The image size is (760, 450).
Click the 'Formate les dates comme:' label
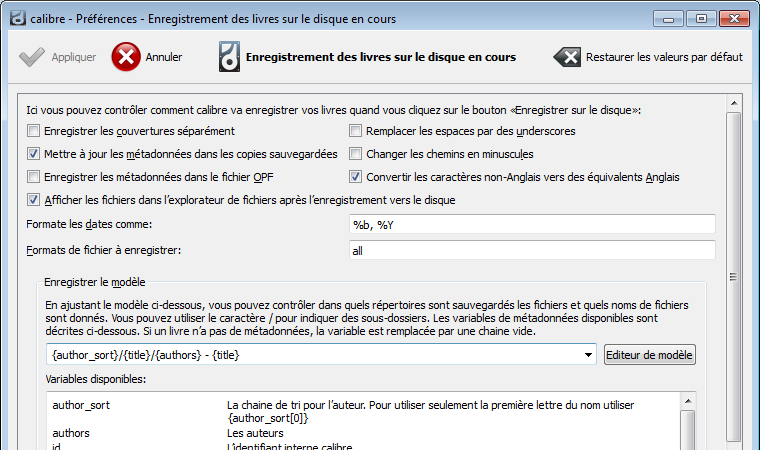tap(89, 225)
